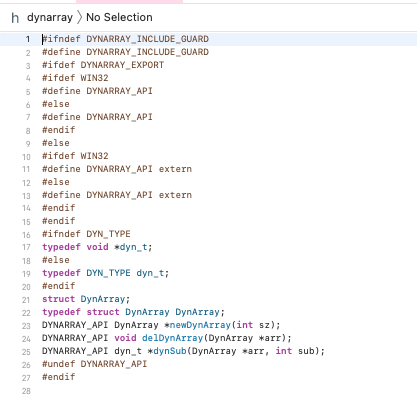
Task: Click '#else' on line 12
Action: tap(56, 182)
